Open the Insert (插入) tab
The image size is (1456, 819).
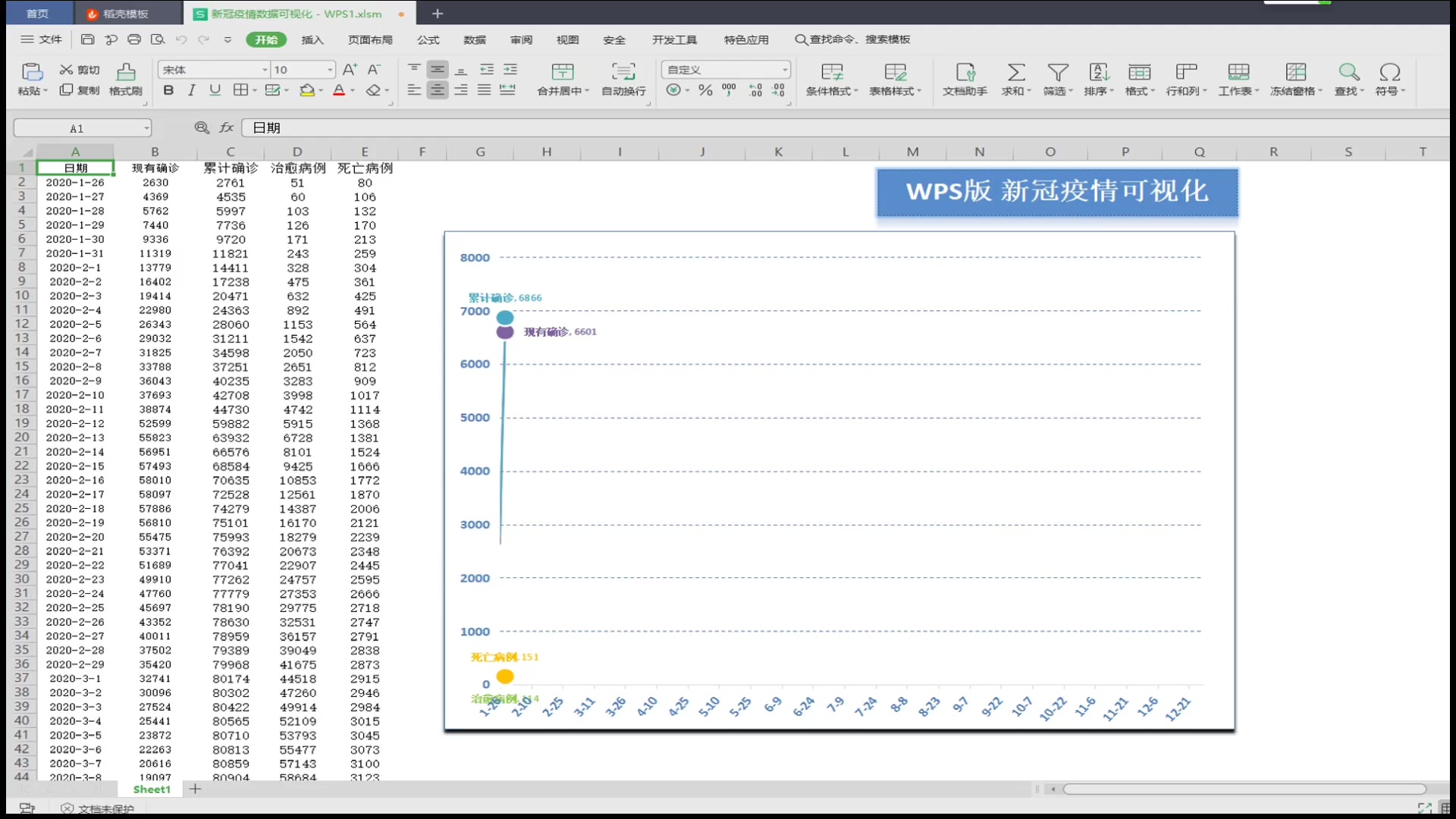pyautogui.click(x=312, y=39)
